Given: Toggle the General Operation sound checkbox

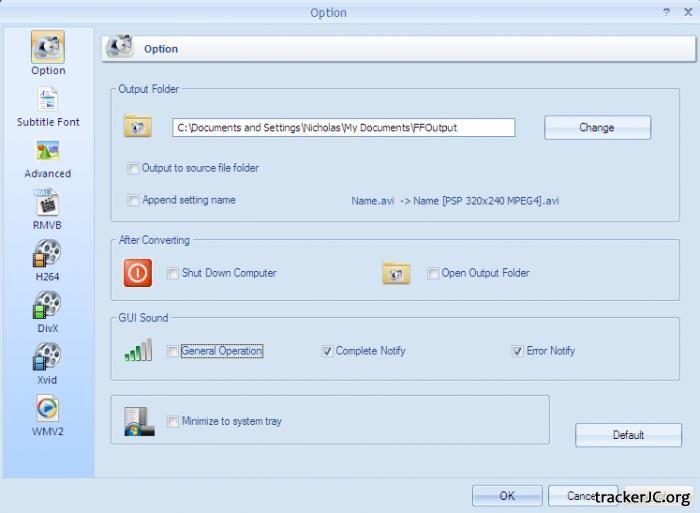Looking at the screenshot, I should coord(173,351).
